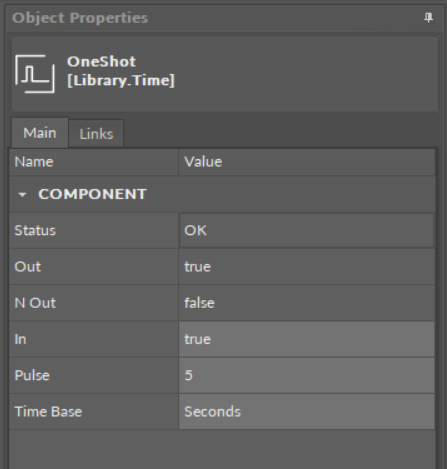Click the pin icon in Object Properties header
This screenshot has height=469, width=447.
coord(428,18)
